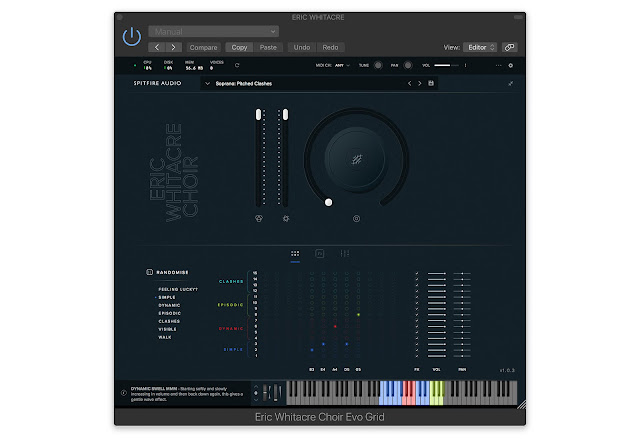
Task: Toggle the blue peg in column C5 row 3
Action: click(x=347, y=344)
